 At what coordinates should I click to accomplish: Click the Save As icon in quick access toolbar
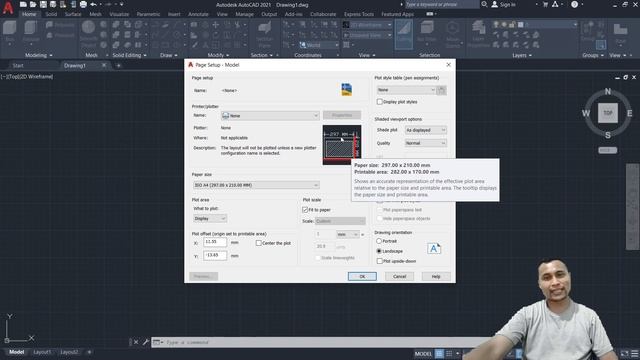(x=53, y=4)
